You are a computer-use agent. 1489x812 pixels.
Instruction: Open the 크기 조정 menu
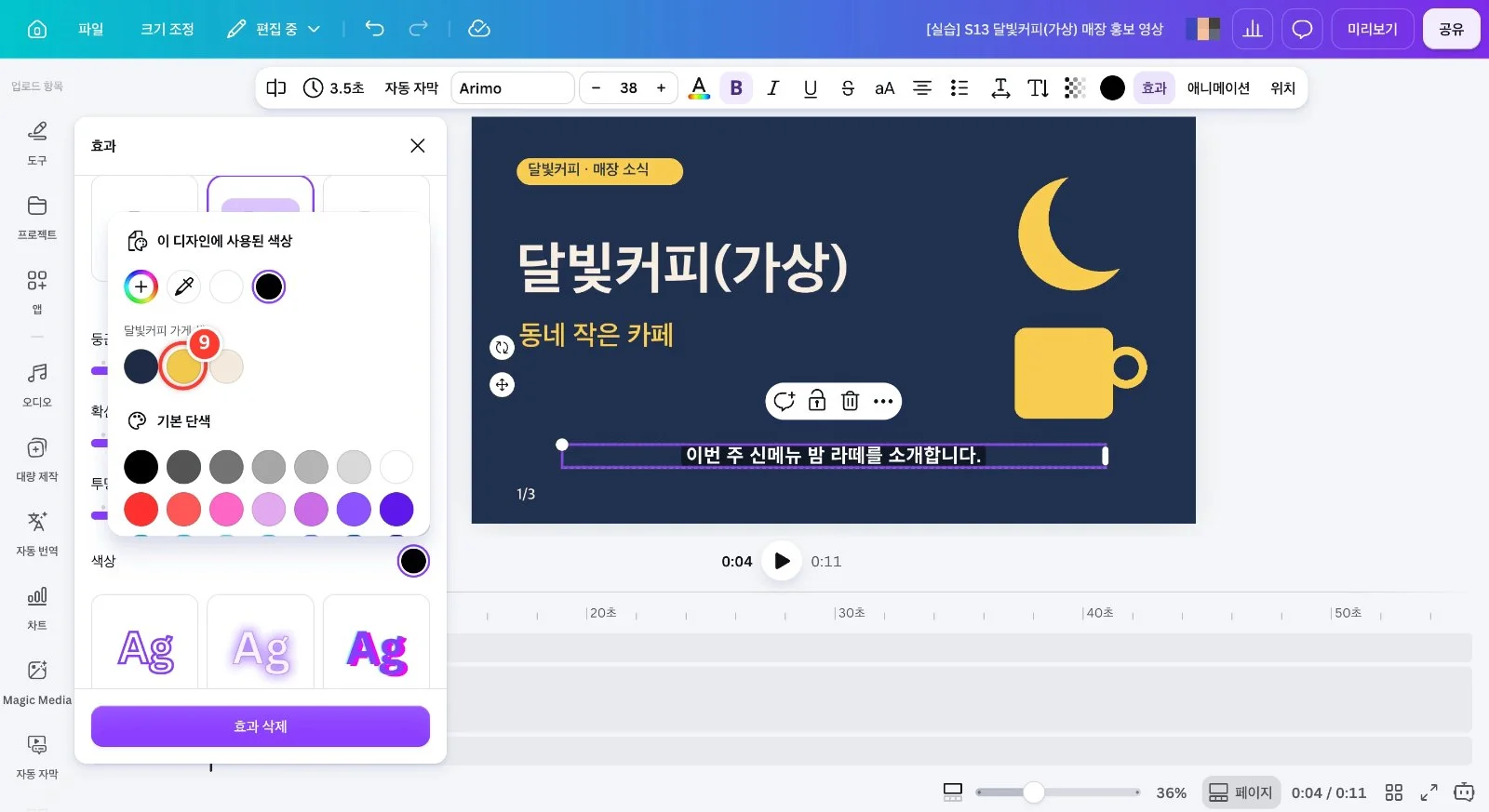168,29
